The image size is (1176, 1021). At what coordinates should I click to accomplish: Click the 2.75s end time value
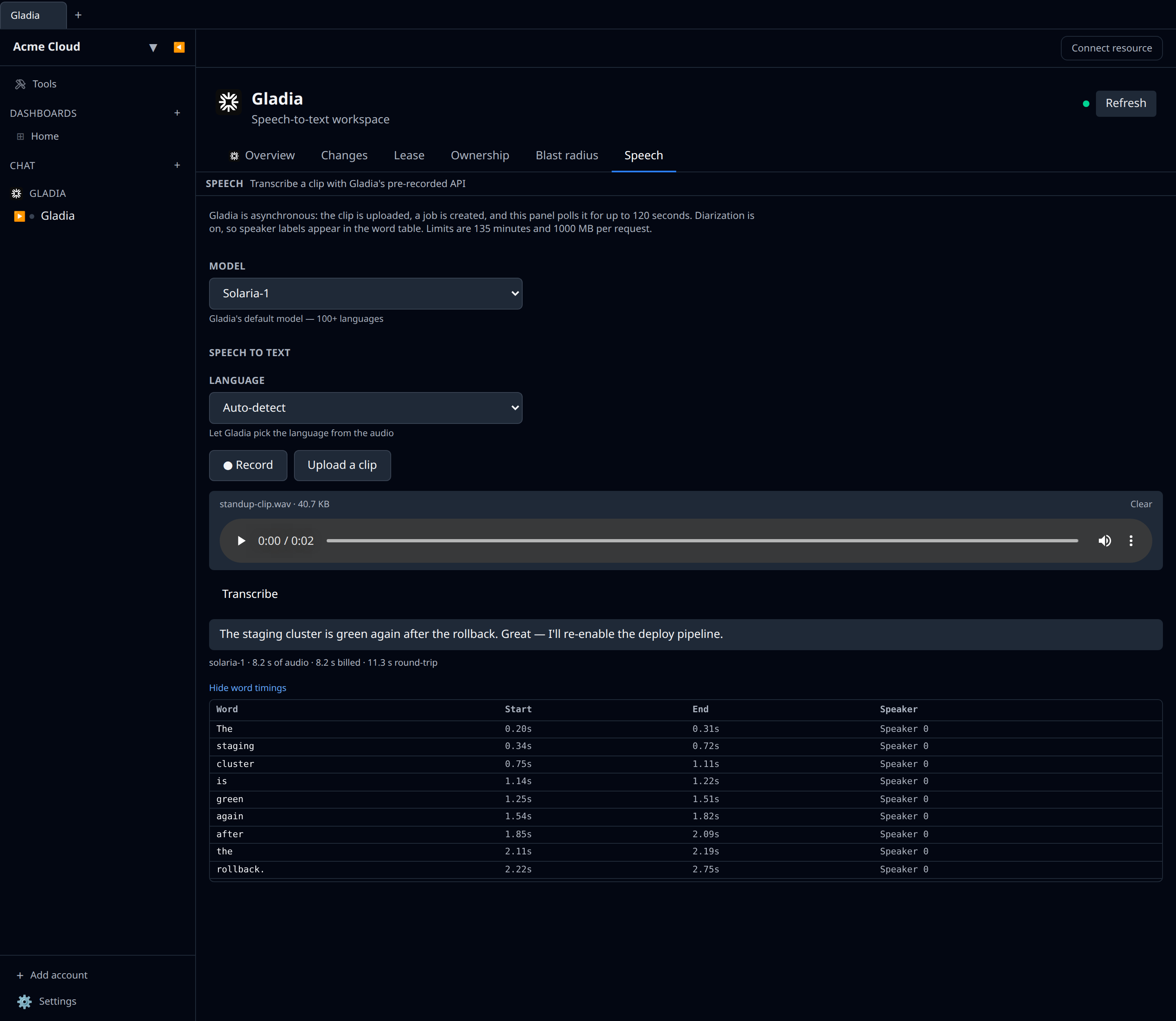click(x=705, y=869)
